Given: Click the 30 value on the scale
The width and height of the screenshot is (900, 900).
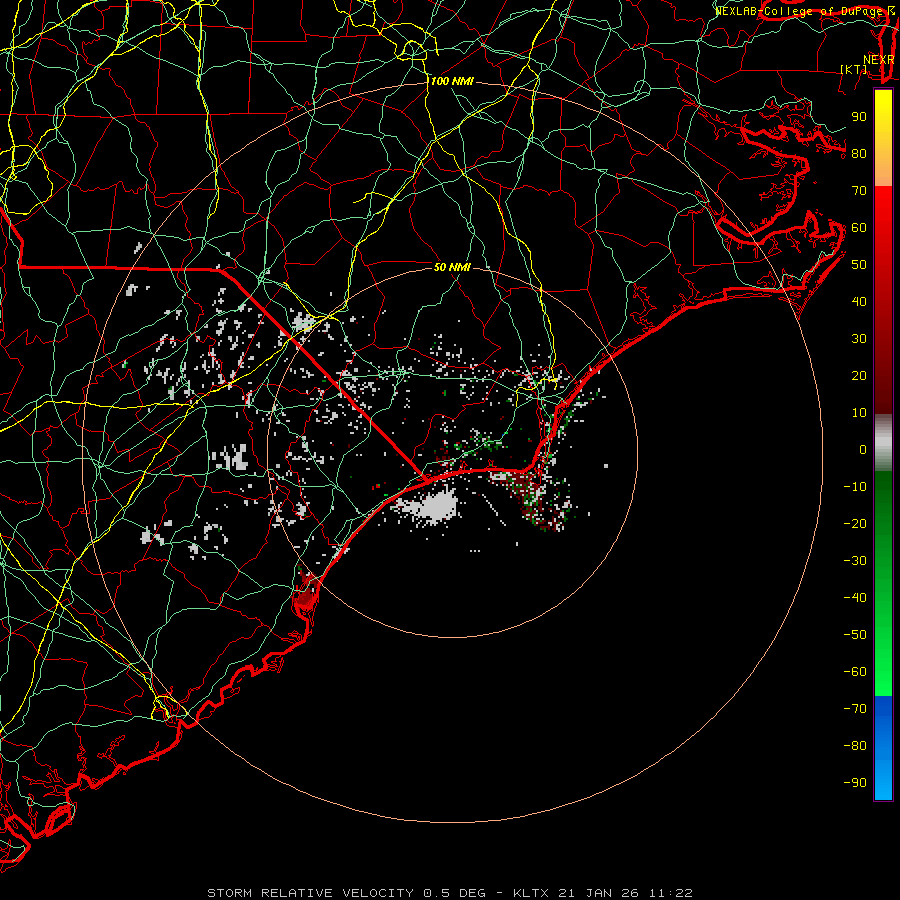Looking at the screenshot, I should [859, 339].
